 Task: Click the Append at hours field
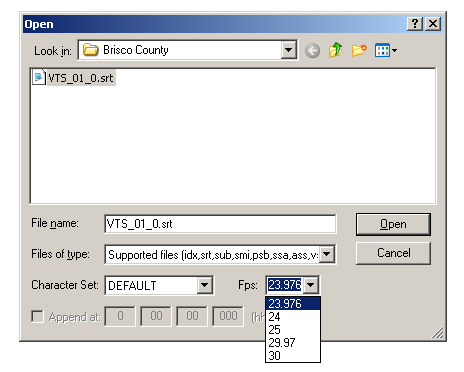[120, 316]
